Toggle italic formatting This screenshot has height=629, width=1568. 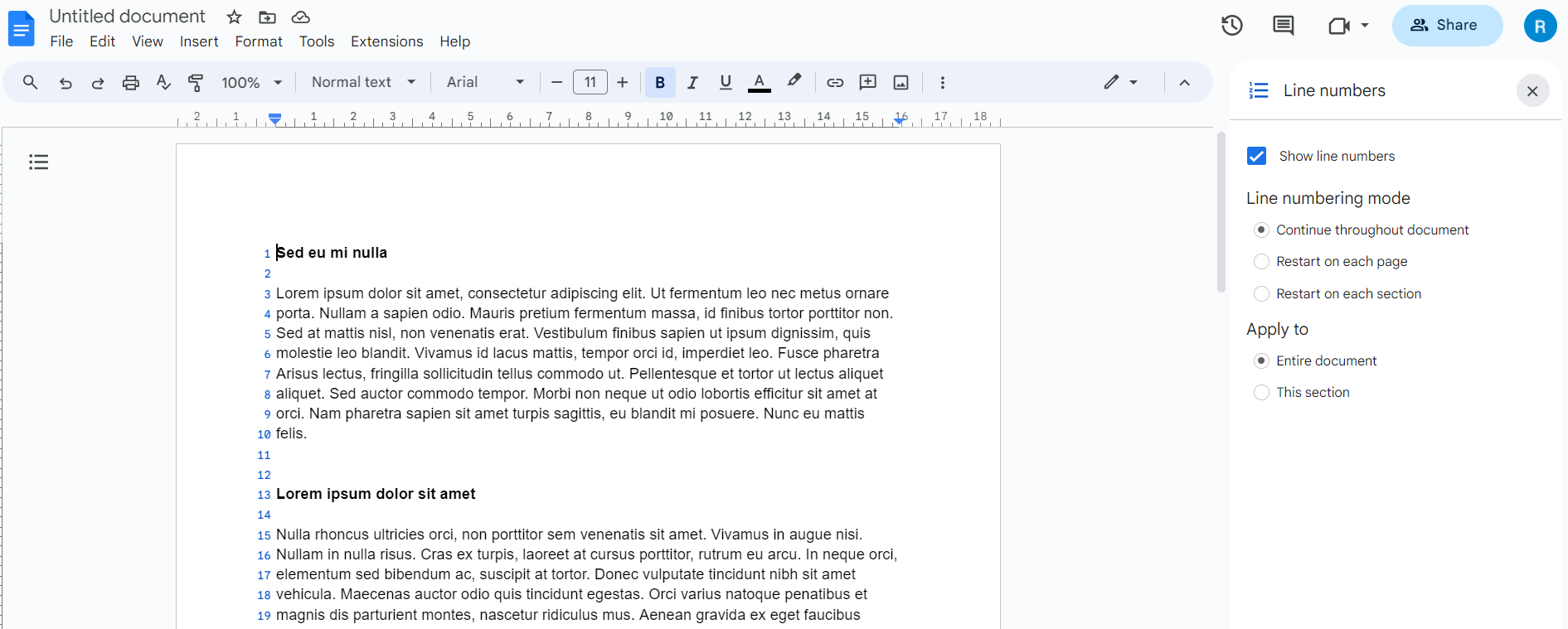(x=693, y=82)
